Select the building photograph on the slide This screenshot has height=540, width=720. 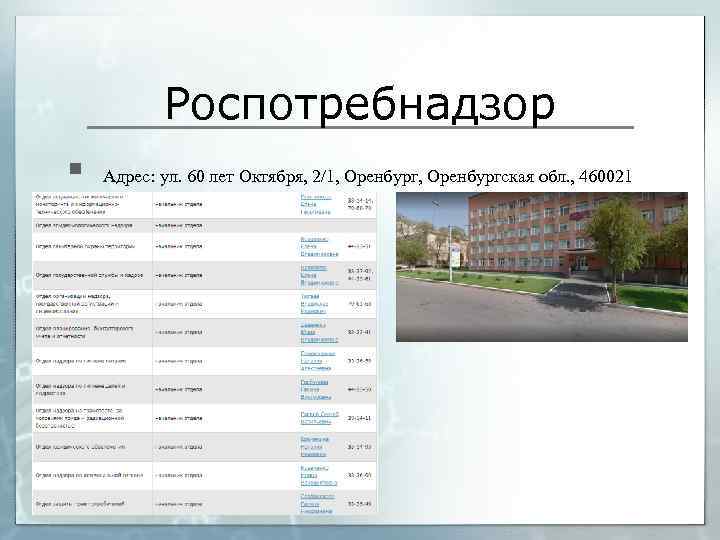click(x=542, y=267)
